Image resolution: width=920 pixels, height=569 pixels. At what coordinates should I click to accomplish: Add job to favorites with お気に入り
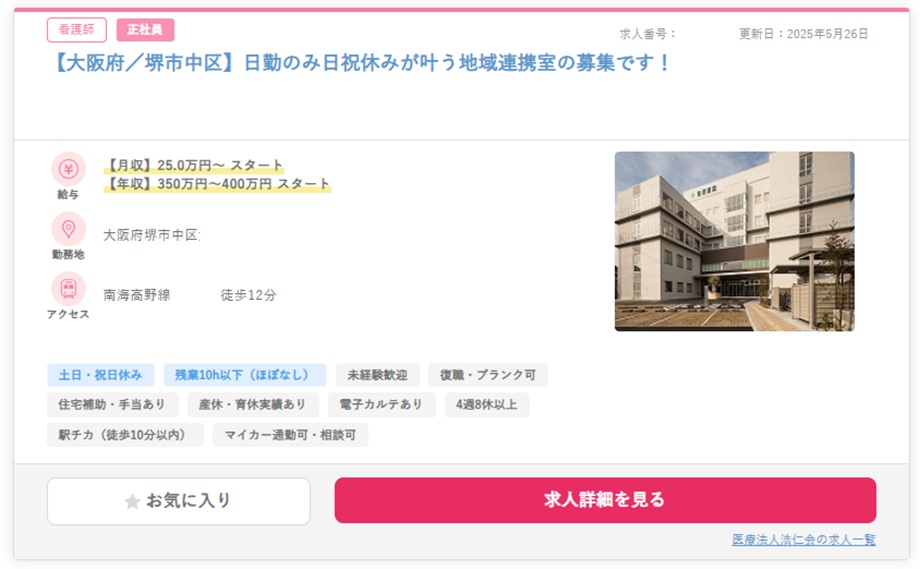pos(179,501)
